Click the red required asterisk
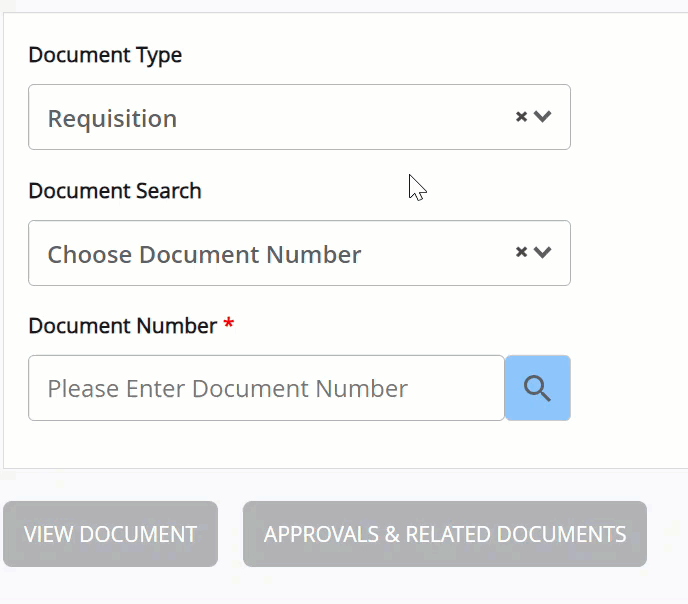Viewport: 688px width, 604px height. pos(229,326)
